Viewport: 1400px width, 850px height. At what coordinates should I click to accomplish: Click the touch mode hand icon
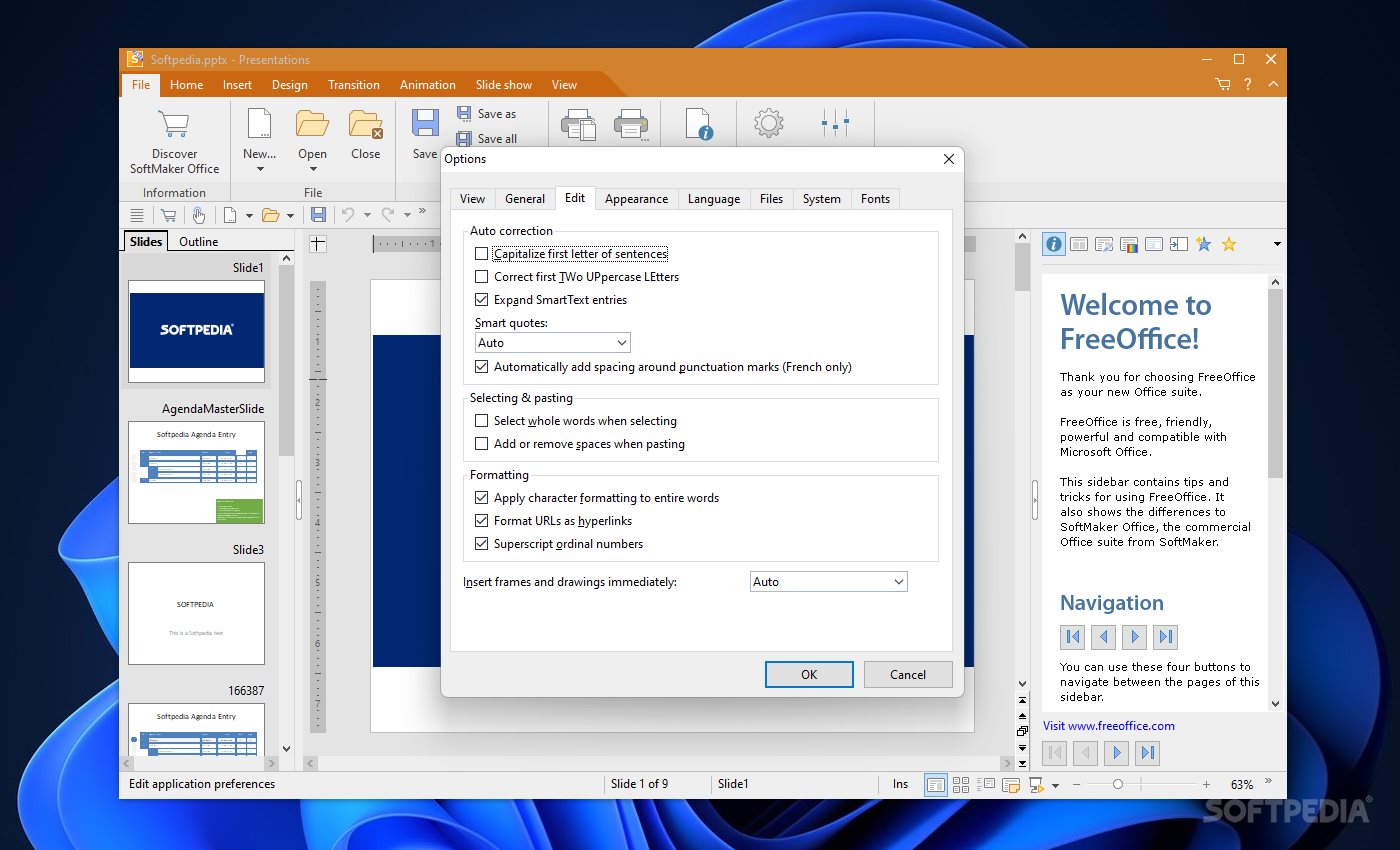(x=199, y=215)
